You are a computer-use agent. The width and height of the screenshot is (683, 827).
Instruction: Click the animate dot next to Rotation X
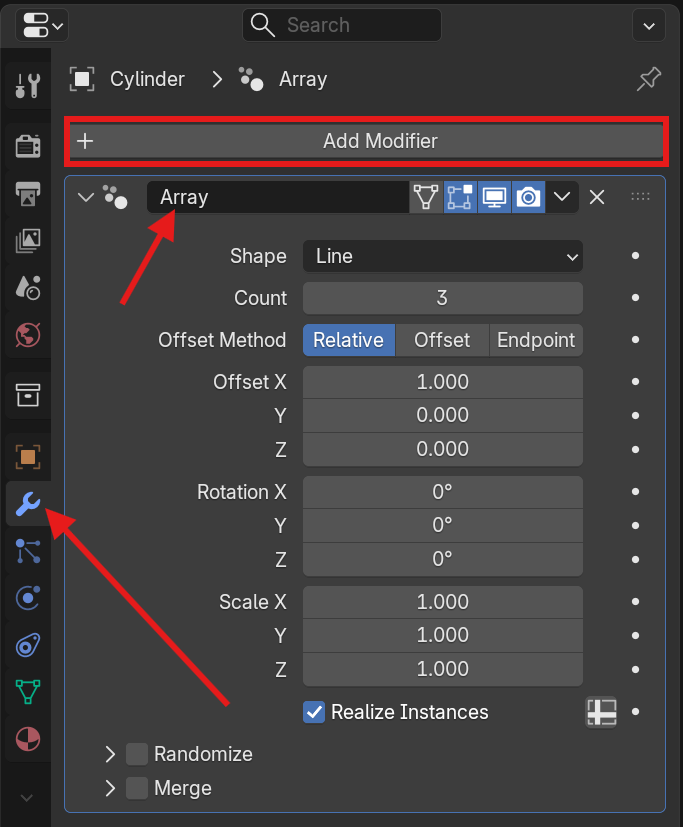pyautogui.click(x=636, y=492)
